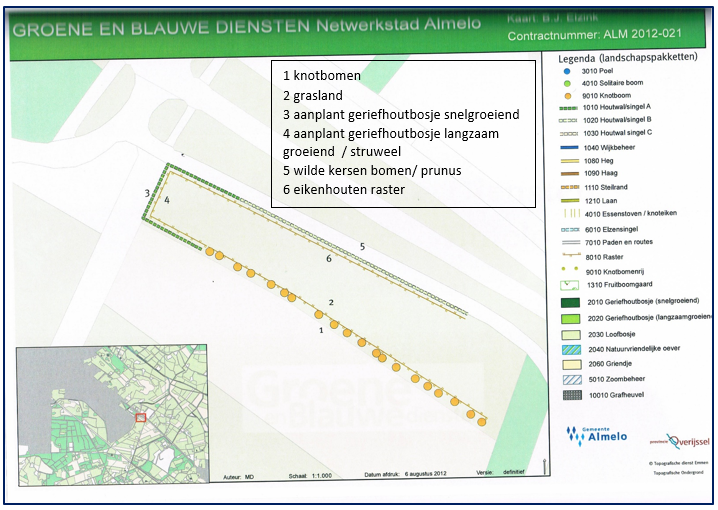Viewport: 718px width, 510px height.
Task: Click the "Auteur: MD" footer text
Action: (x=238, y=477)
